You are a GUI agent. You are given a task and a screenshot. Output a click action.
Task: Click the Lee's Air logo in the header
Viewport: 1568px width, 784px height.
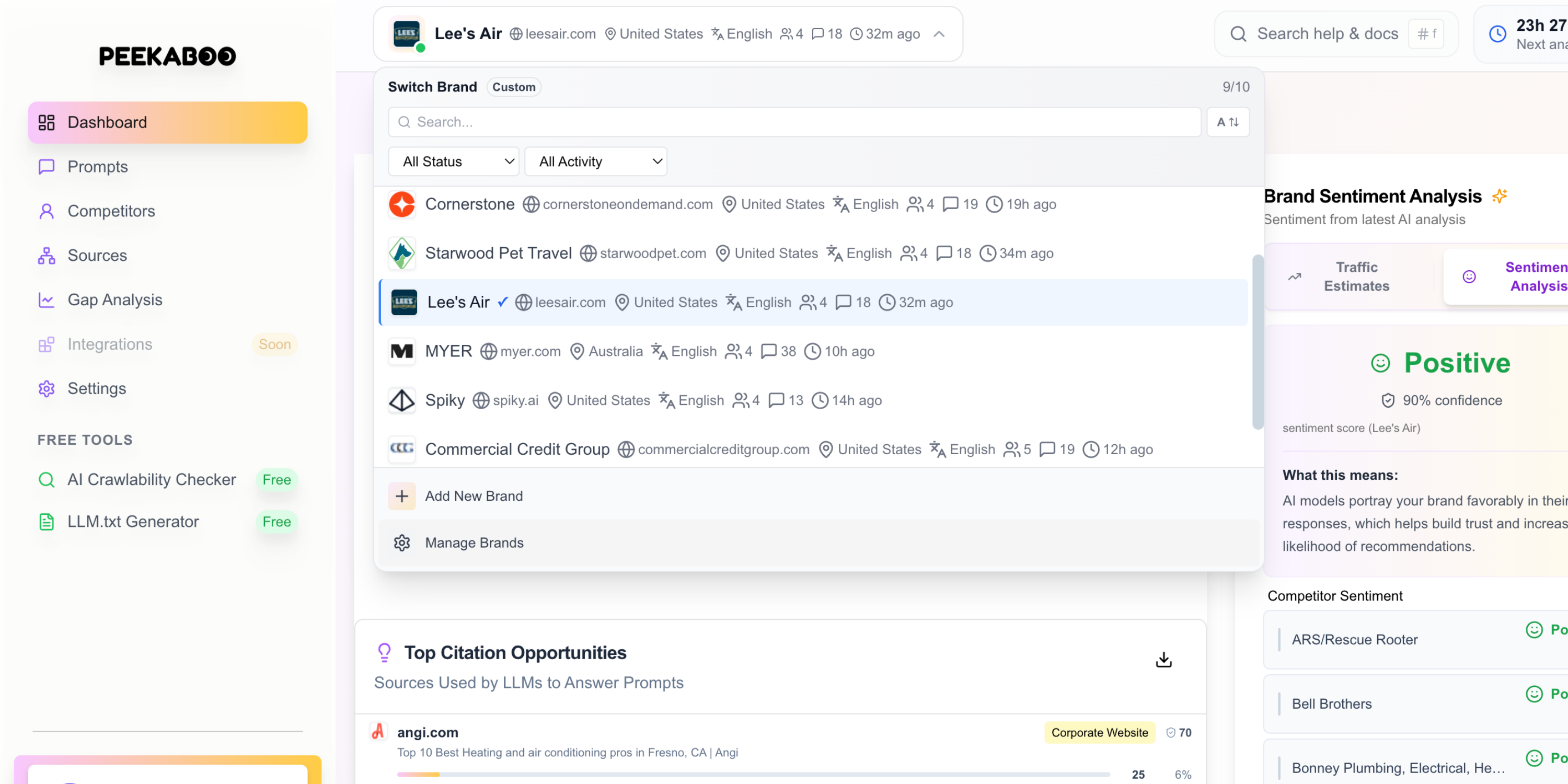[406, 34]
